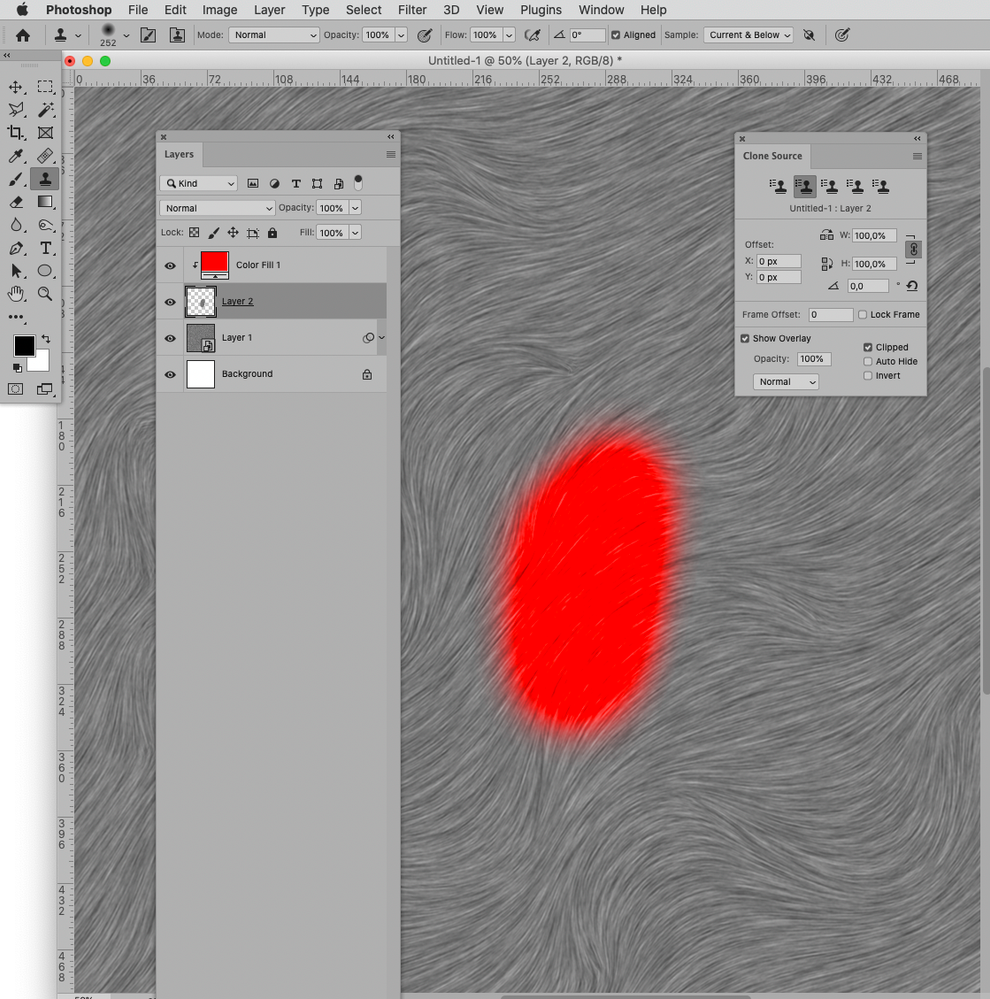Hide Layer 1 visibility eye

pyautogui.click(x=170, y=338)
